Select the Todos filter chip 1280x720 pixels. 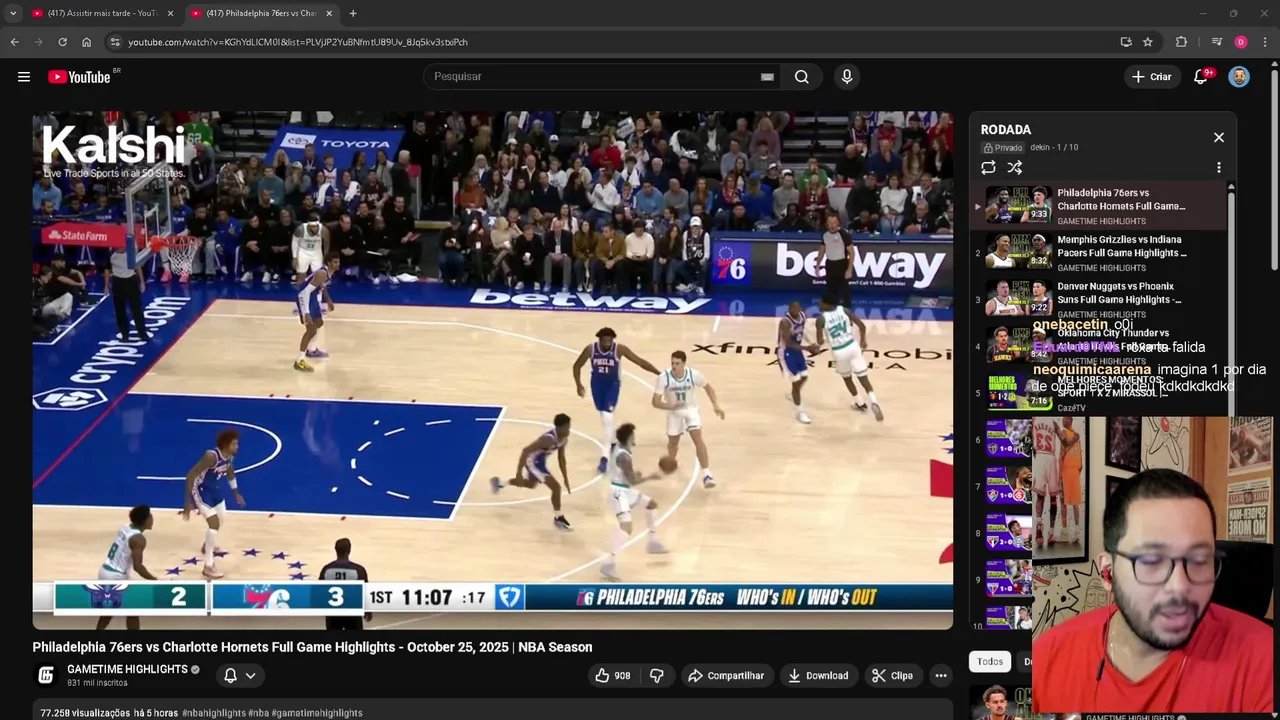point(990,661)
